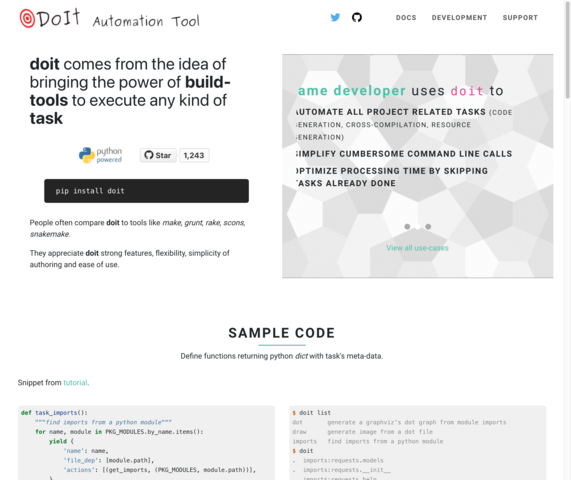571x480 pixels.
Task: Open the GitHub octocat icon in header
Action: [x=357, y=17]
